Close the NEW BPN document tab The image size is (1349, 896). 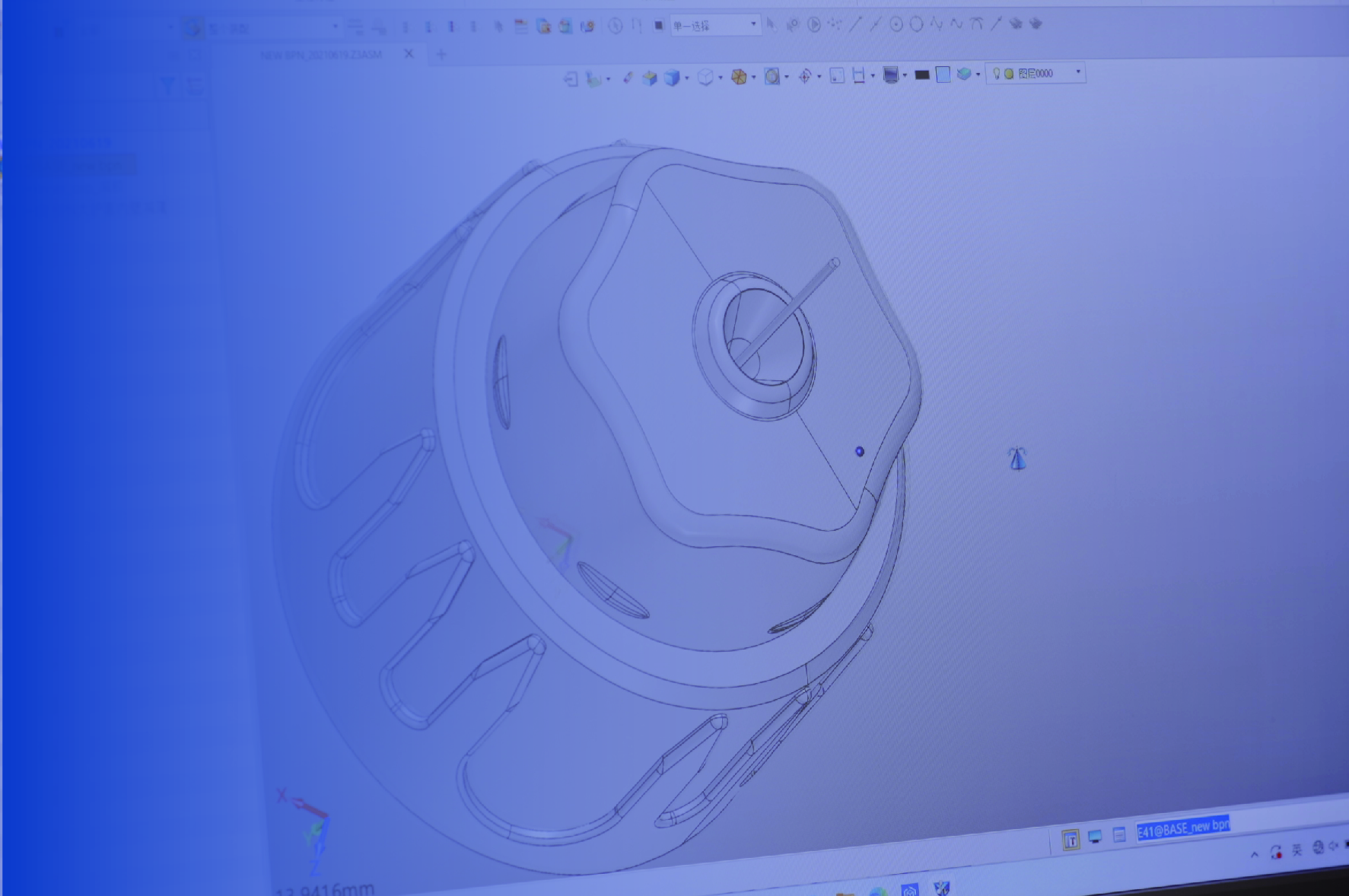click(x=409, y=54)
